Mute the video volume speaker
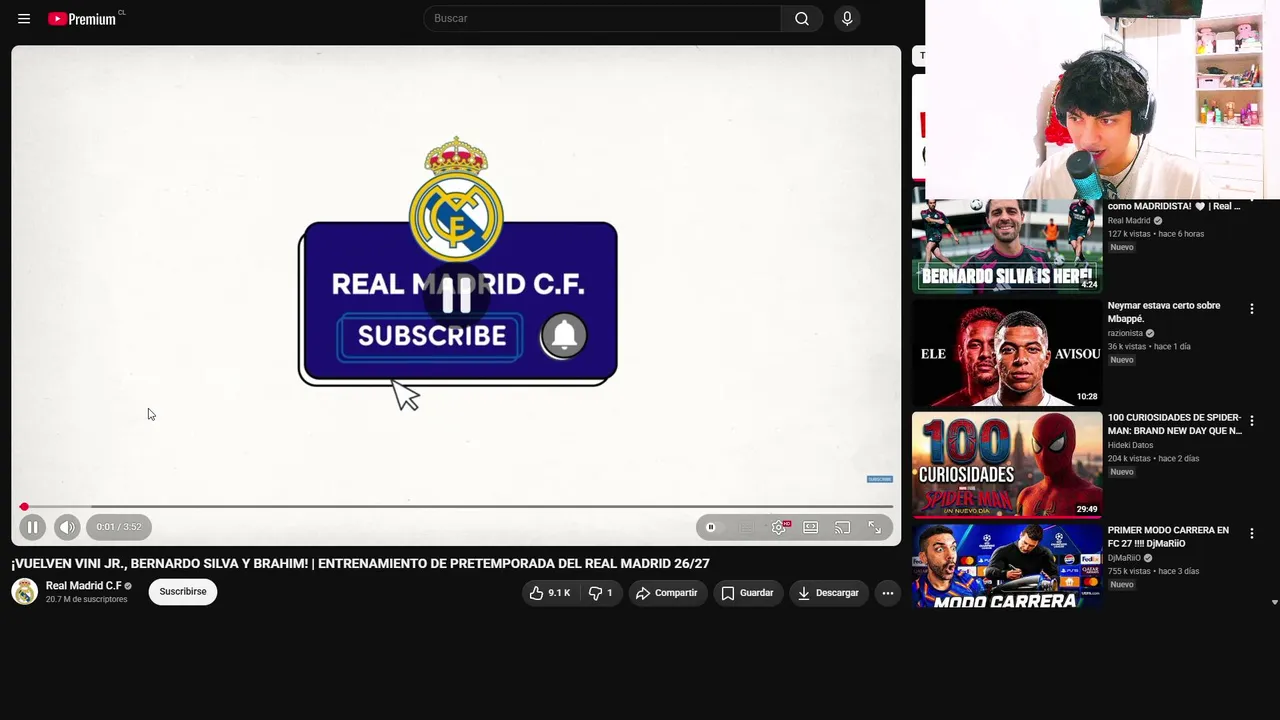1280x720 pixels. coord(67,527)
